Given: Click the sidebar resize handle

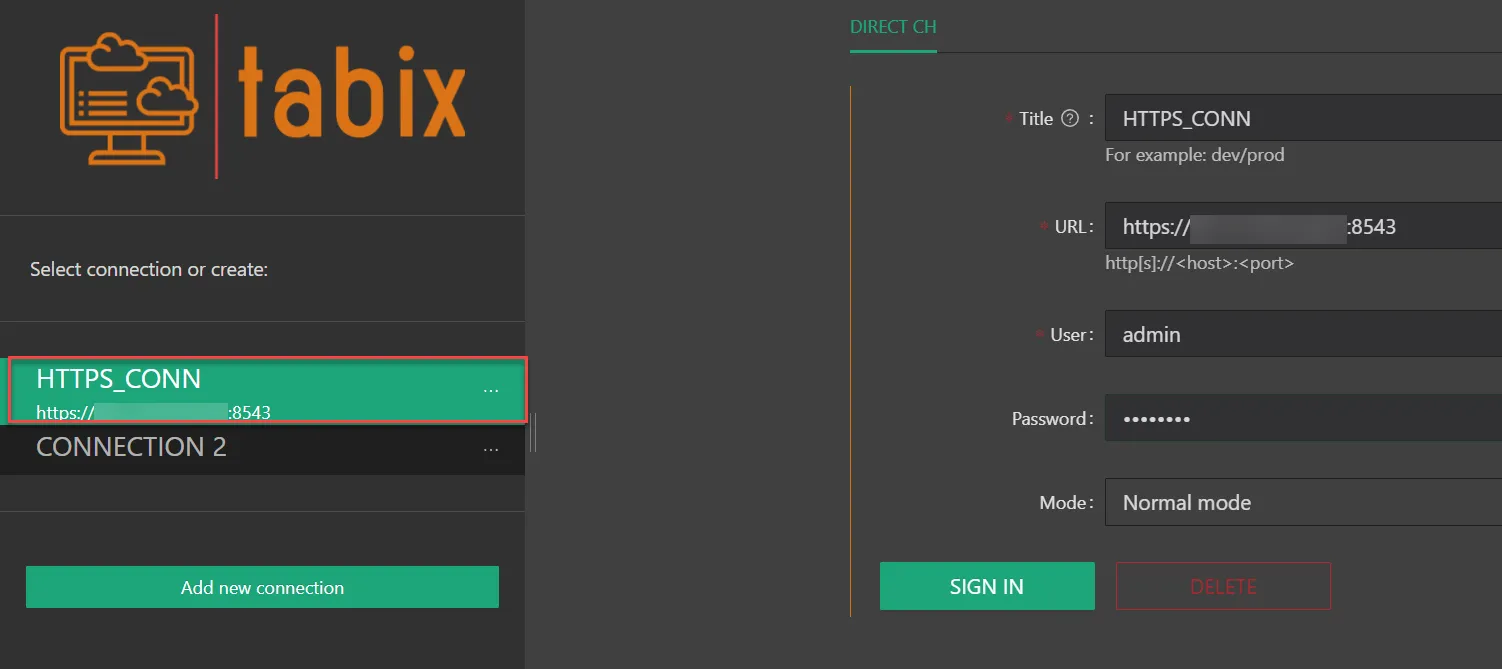Looking at the screenshot, I should (x=533, y=433).
